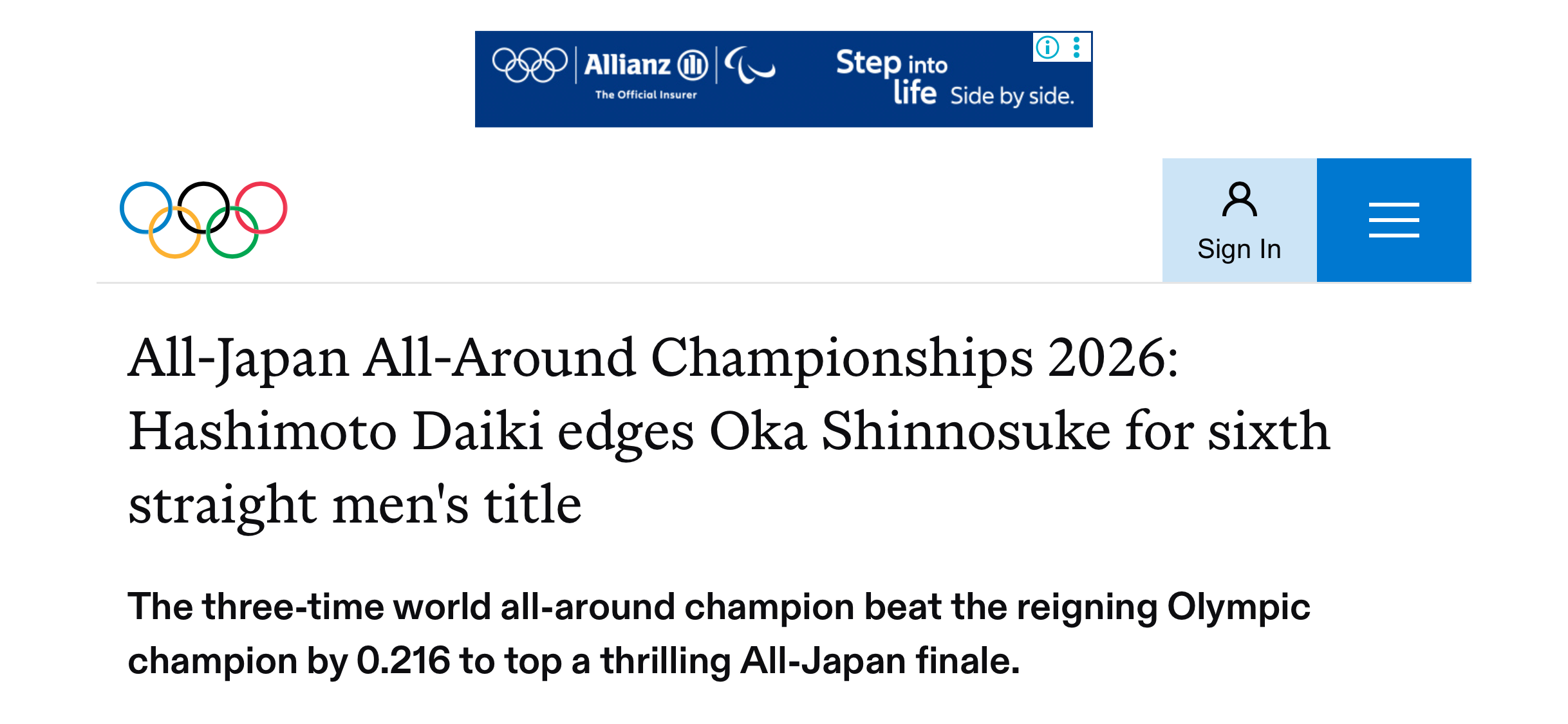Open the ad options three-dot icon
1568x724 pixels.
(x=1076, y=47)
